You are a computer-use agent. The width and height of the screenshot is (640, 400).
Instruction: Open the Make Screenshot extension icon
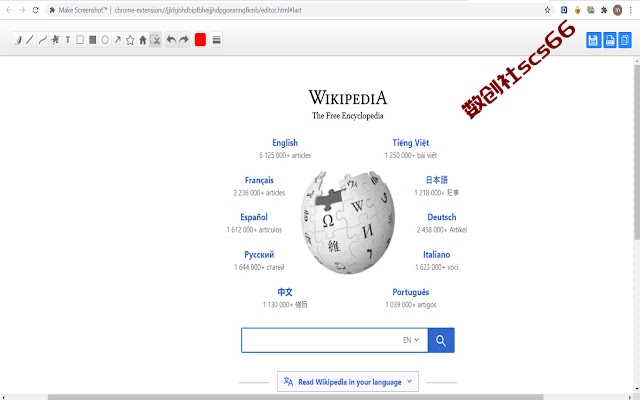point(591,10)
